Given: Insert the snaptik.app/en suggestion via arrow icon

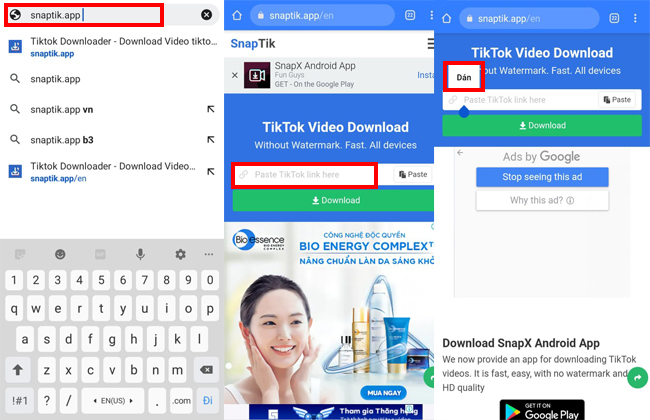Looking at the screenshot, I should coord(211,171).
